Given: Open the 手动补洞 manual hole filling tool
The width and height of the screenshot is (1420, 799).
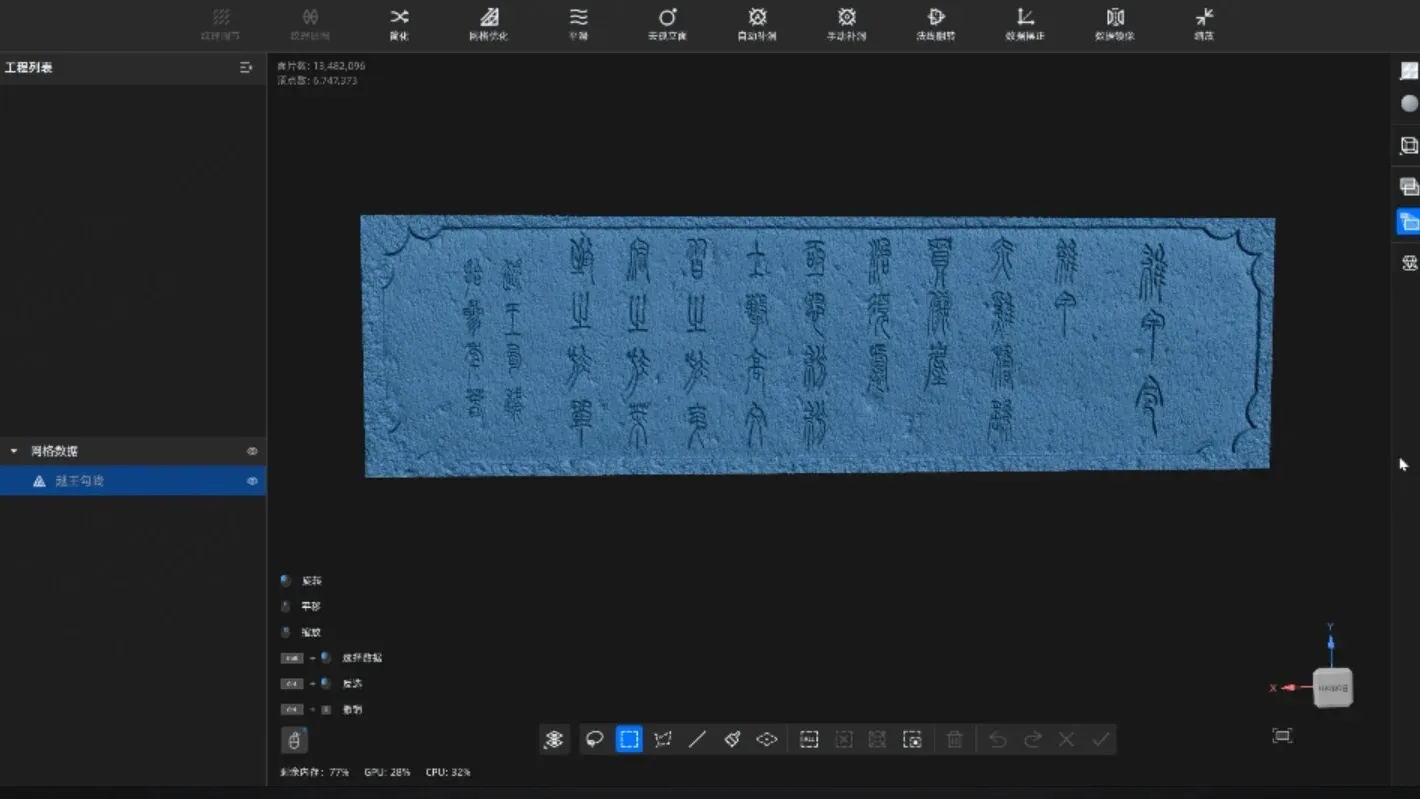Looking at the screenshot, I should click(x=846, y=24).
